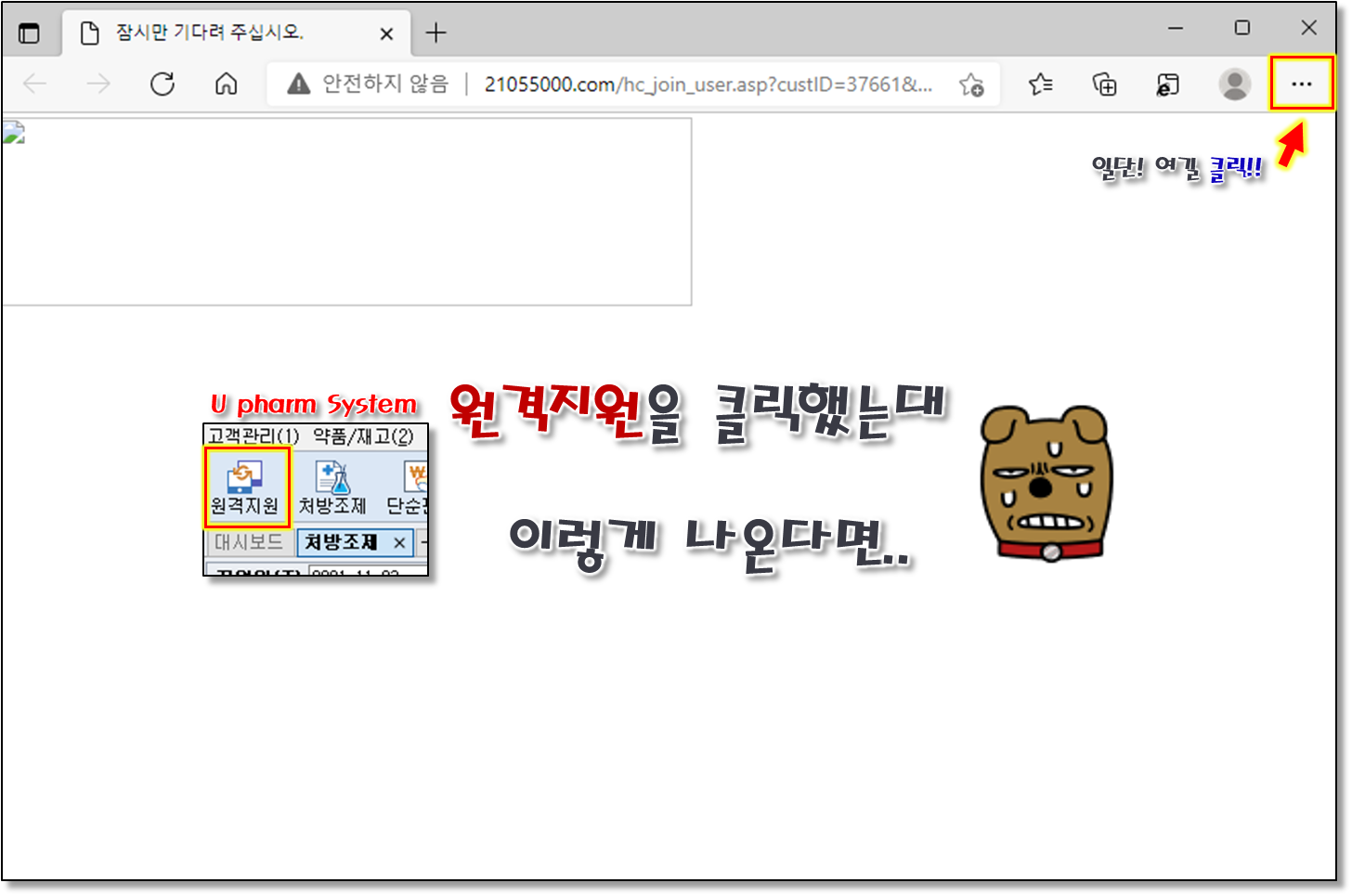Open the Settings and more ellipsis menu
1352x896 pixels.
[1301, 84]
